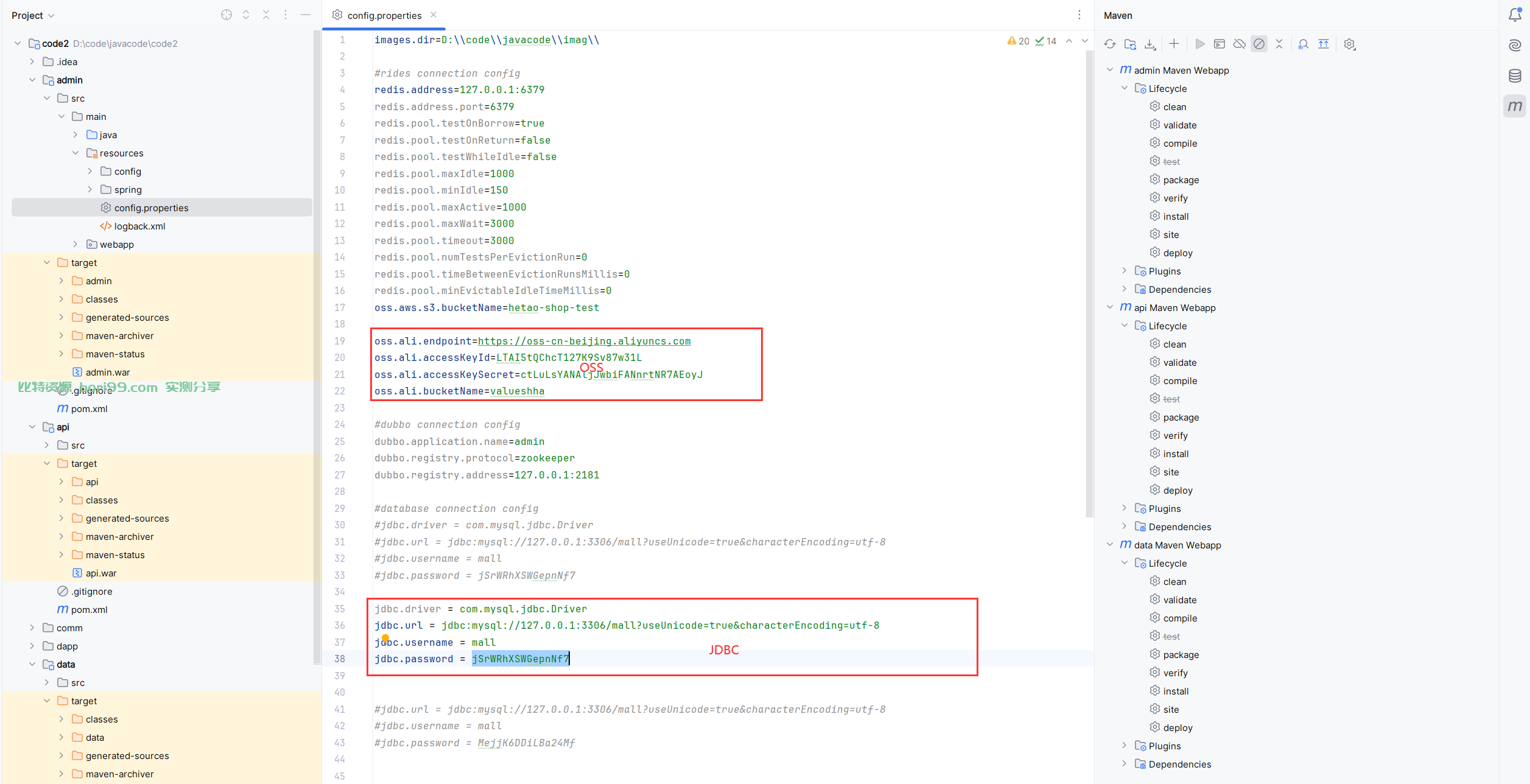Run the selected Maven build
1530x784 pixels.
(x=1199, y=44)
